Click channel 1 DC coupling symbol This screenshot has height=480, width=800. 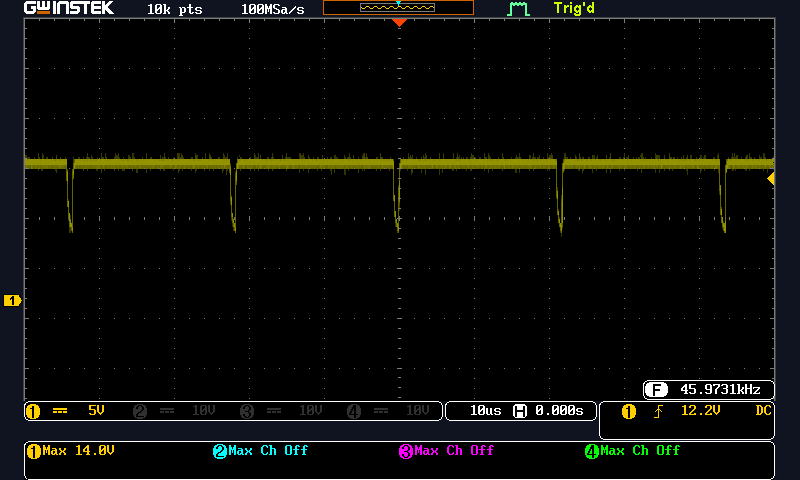click(x=60, y=411)
